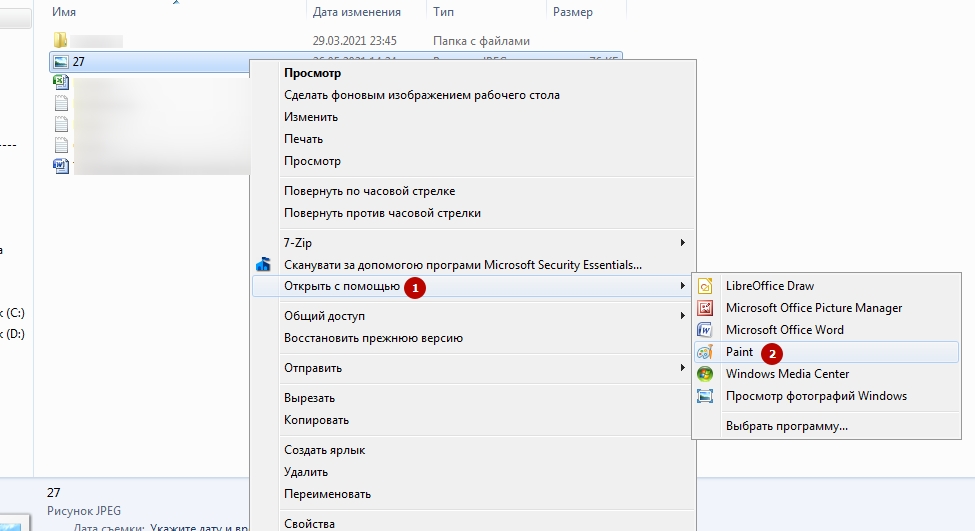975x531 pixels.
Task: Click the Windows Media Center icon
Action: tap(705, 374)
